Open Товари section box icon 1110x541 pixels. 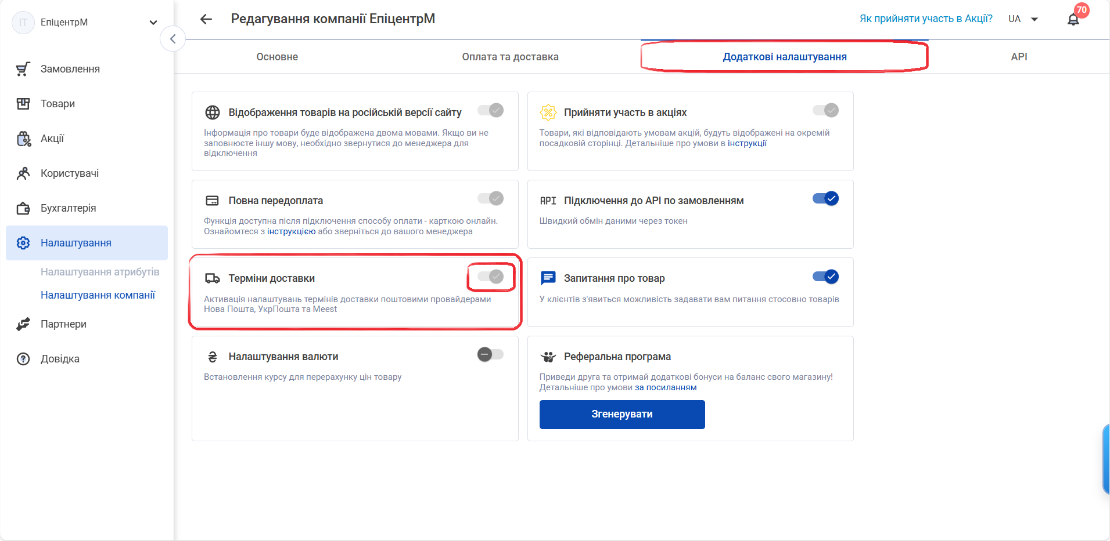[x=23, y=103]
